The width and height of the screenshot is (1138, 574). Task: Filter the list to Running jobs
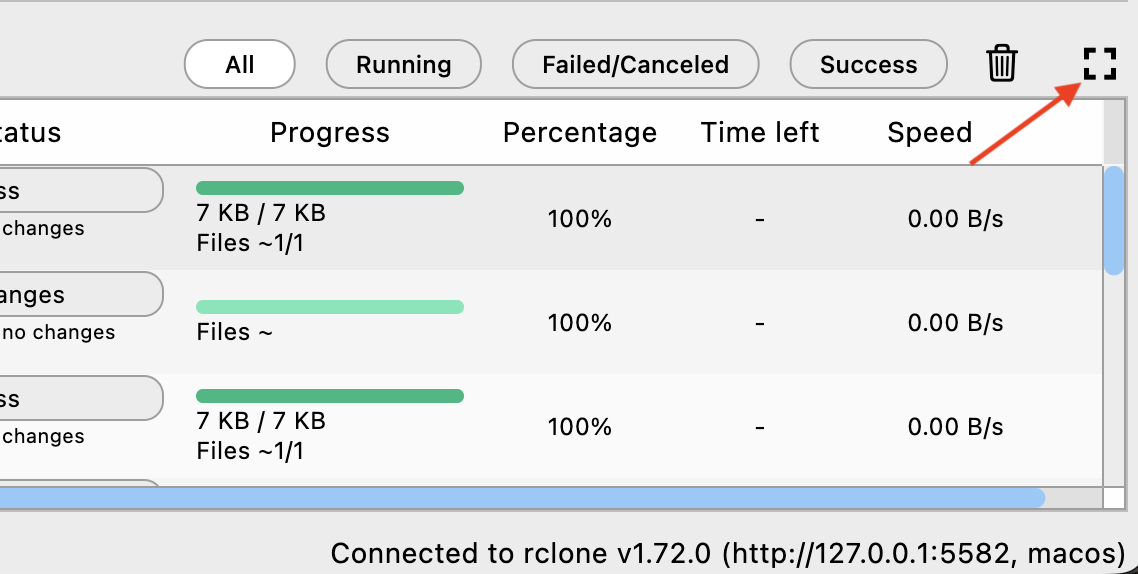404,65
